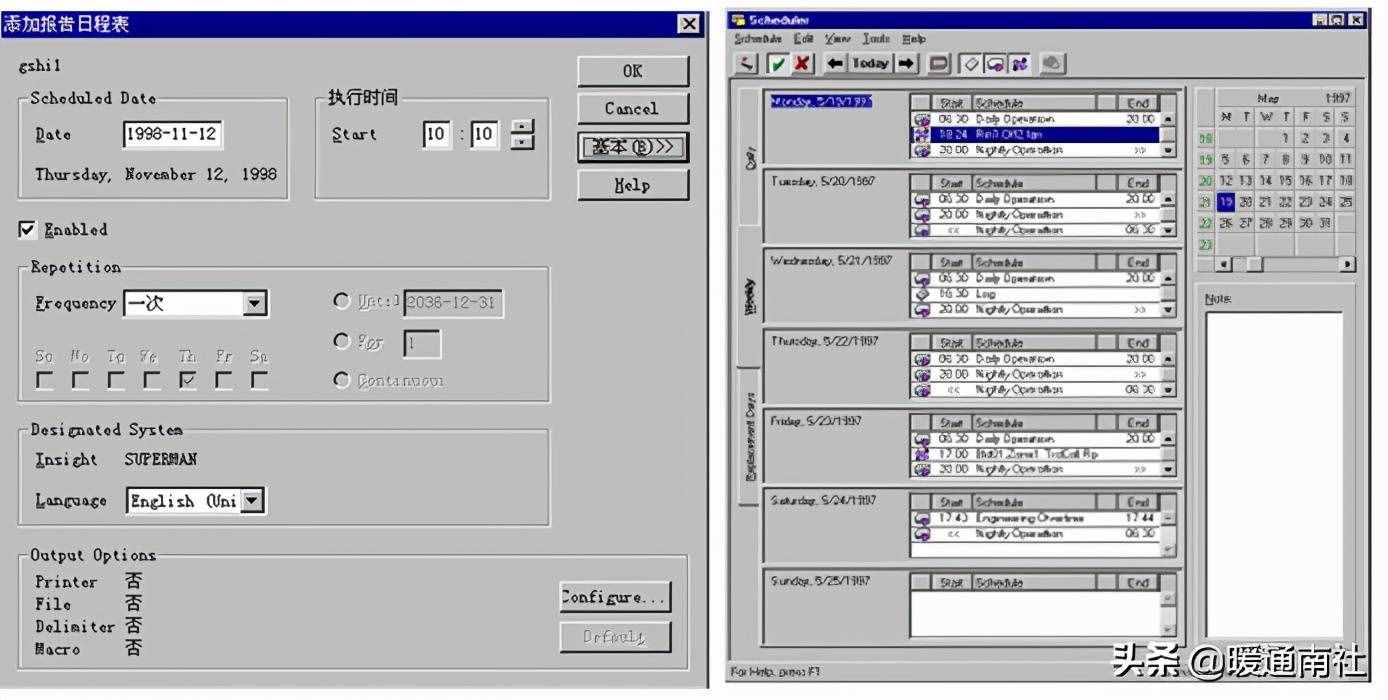Image resolution: width=1388 pixels, height=700 pixels.
Task: Click the Monday date heading in Scheduler
Action: pyautogui.click(x=821, y=101)
